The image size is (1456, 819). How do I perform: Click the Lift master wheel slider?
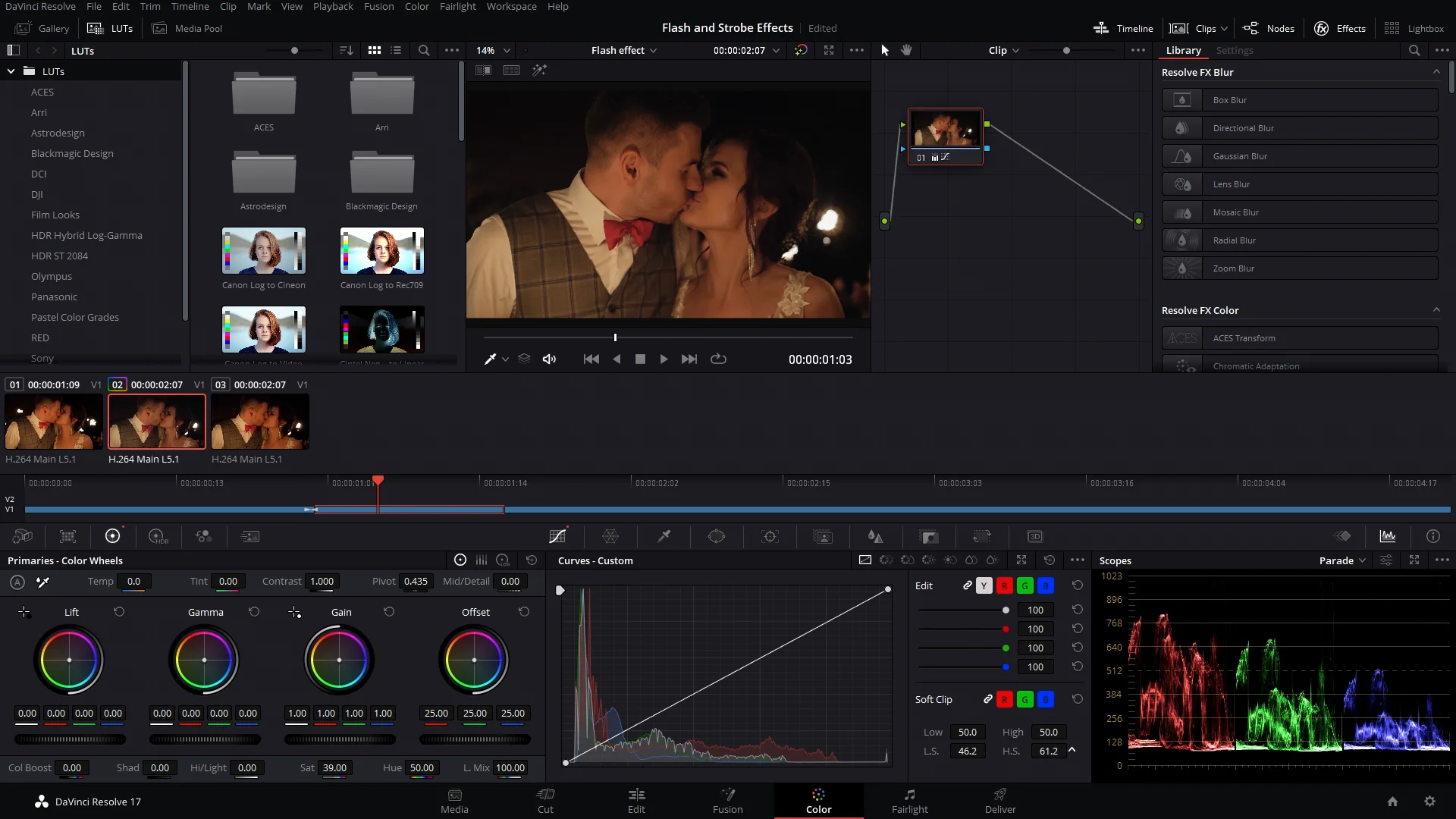coord(70,739)
